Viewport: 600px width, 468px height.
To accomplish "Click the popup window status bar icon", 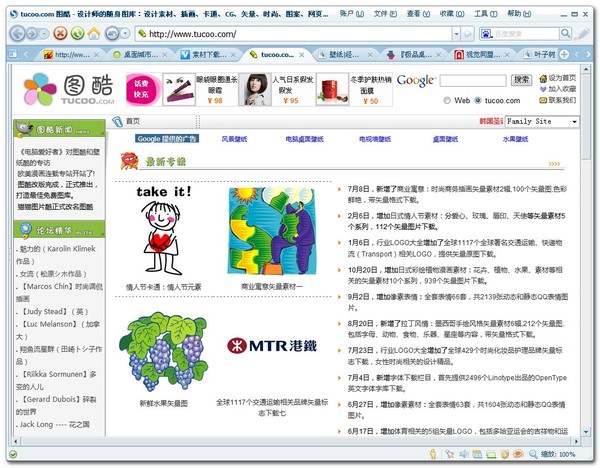I will click(x=477, y=454).
